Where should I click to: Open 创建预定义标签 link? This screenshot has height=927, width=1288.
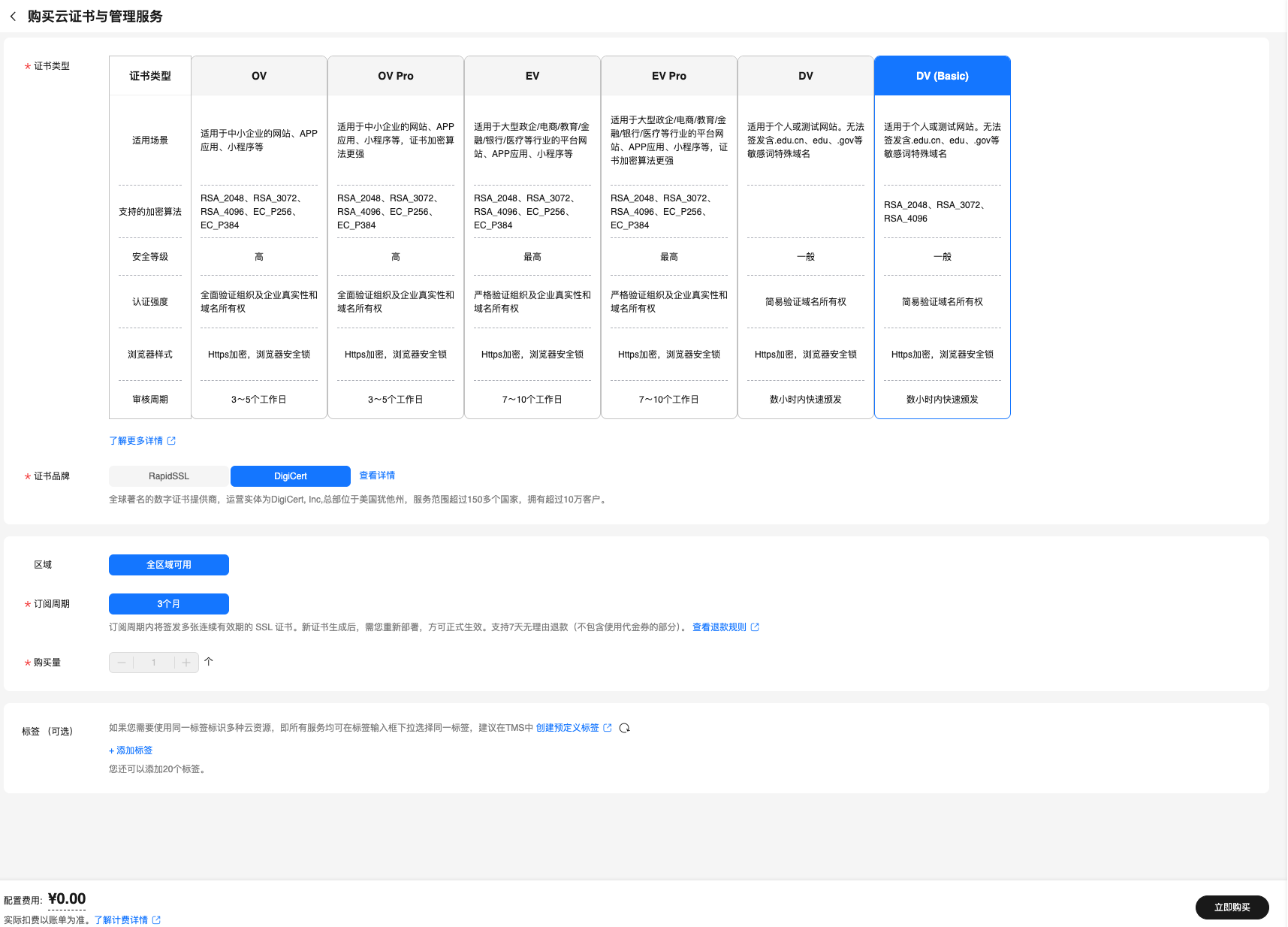[x=567, y=728]
